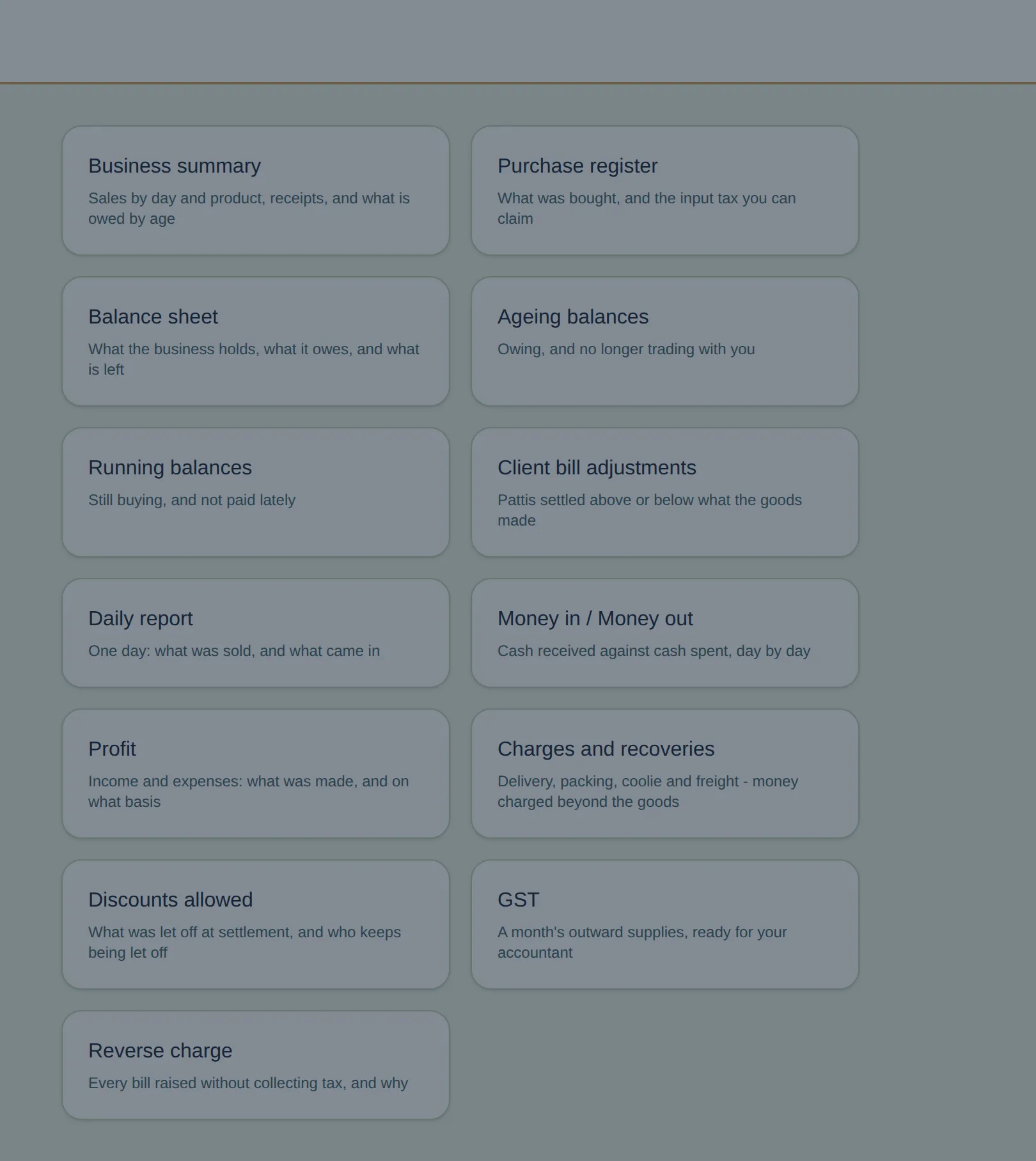Viewport: 1036px width, 1161px height.
Task: Open Ageing balances report
Action: 665,341
